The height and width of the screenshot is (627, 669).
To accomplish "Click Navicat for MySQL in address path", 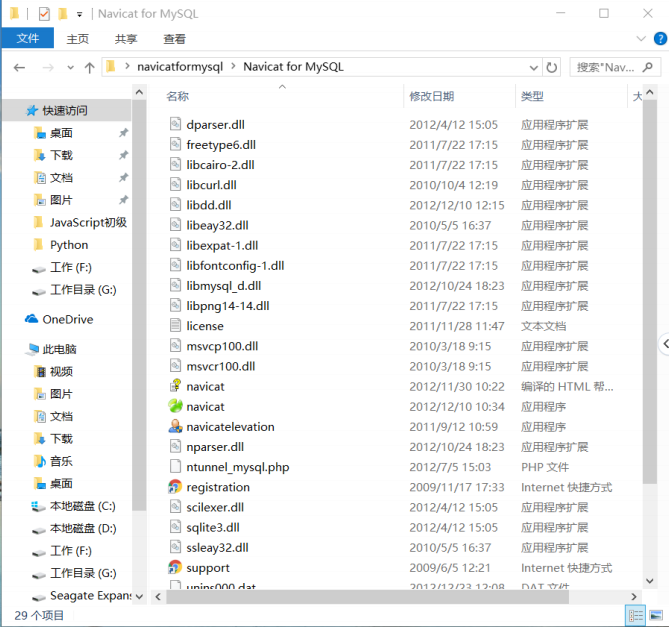I will (293, 67).
